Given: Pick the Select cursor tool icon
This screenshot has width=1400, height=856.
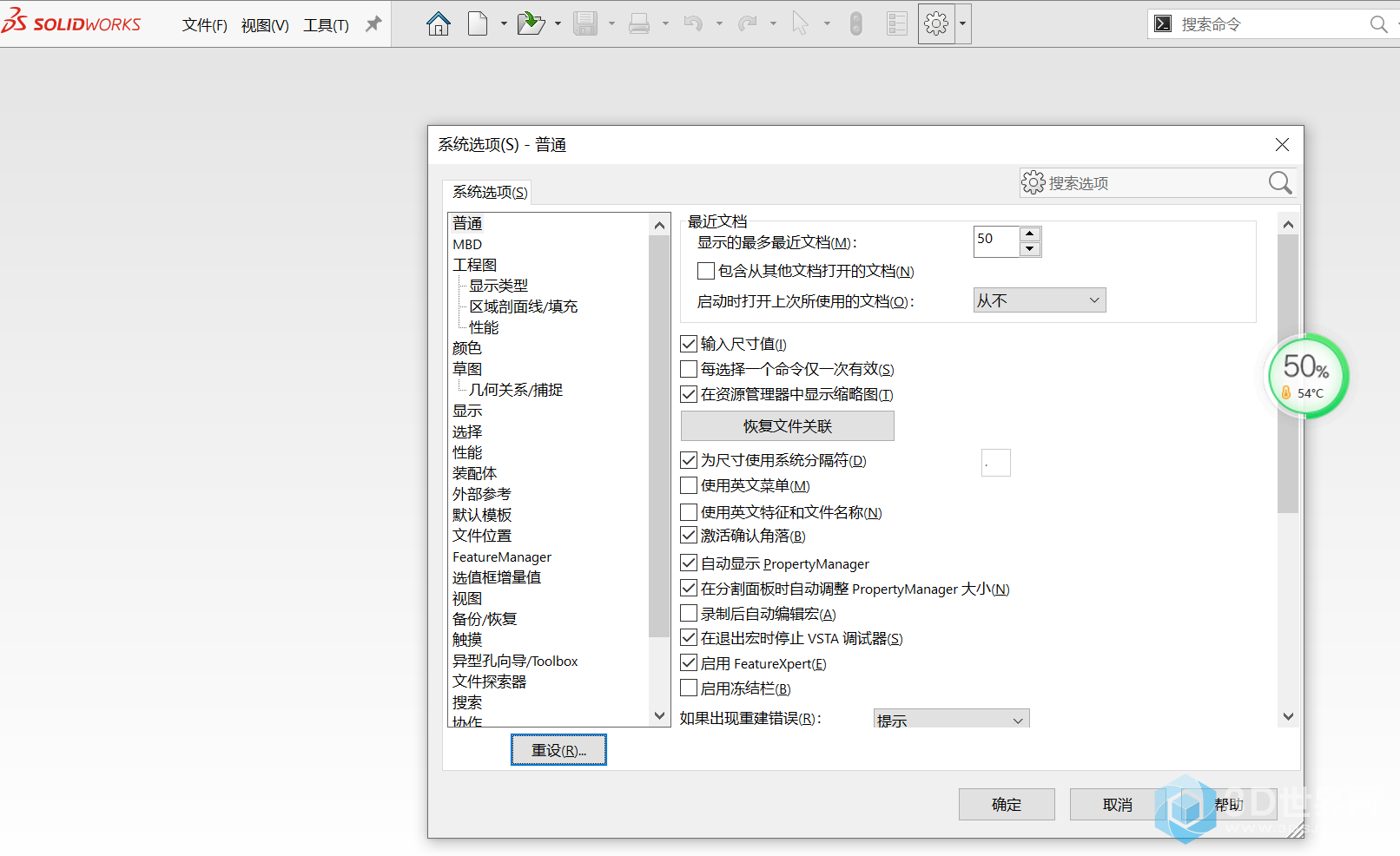Looking at the screenshot, I should [800, 23].
